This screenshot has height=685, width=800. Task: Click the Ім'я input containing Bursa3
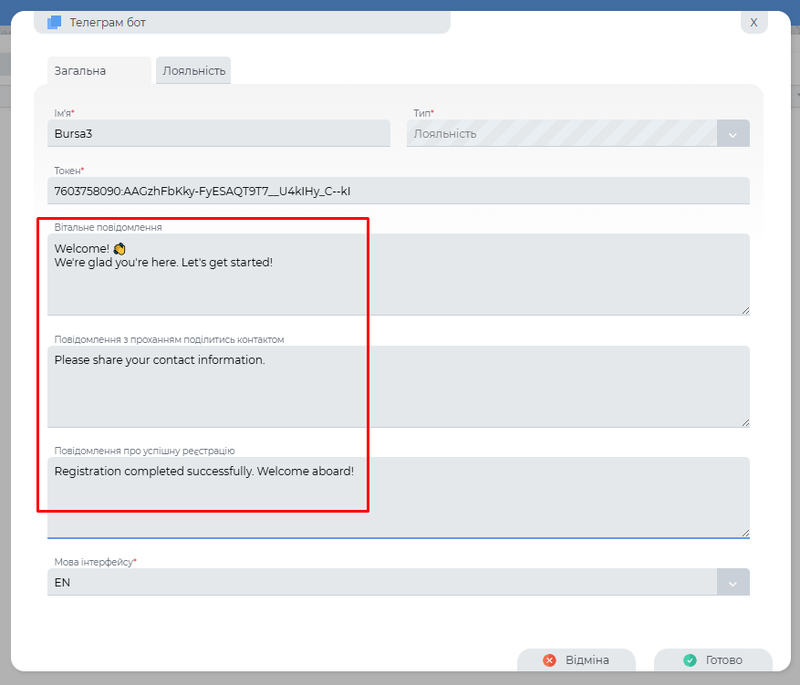200,133
